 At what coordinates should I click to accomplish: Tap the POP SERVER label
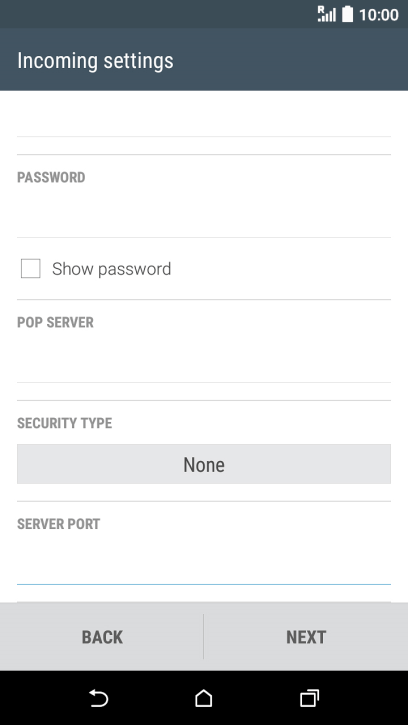coord(55,322)
